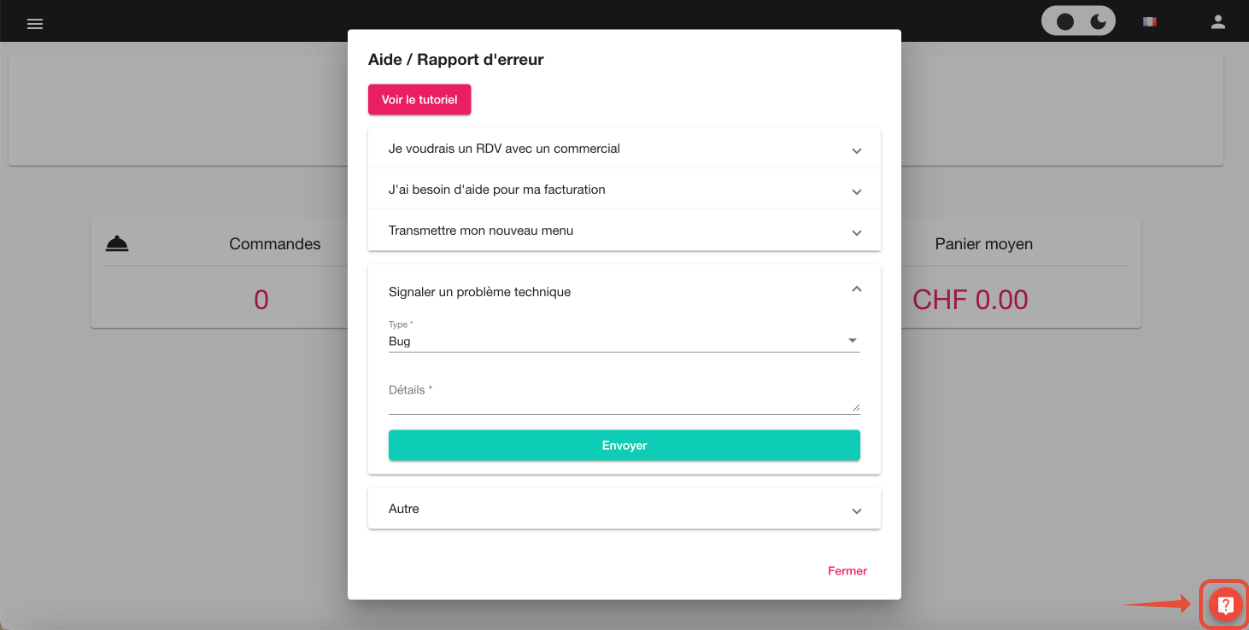This screenshot has height=630, width=1249.
Task: Expand the 'Transmettre mon nouveau menu' chevron
Action: click(x=856, y=232)
